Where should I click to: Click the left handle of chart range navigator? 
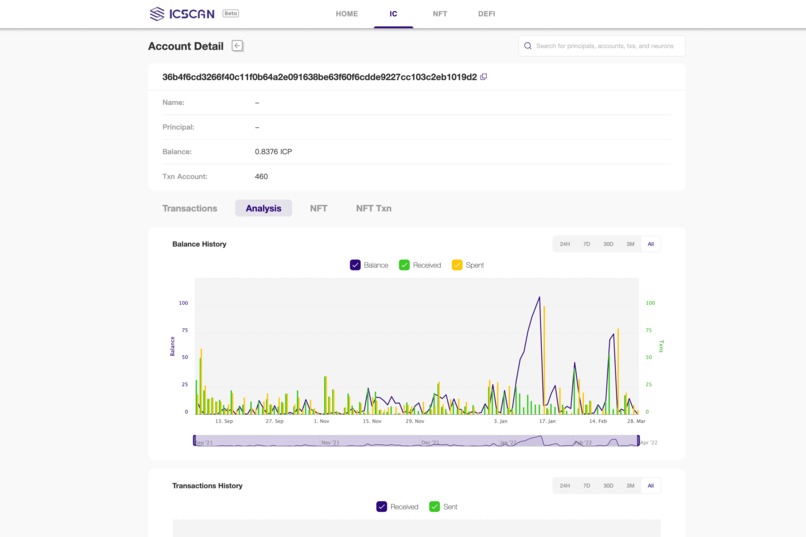pos(194,440)
